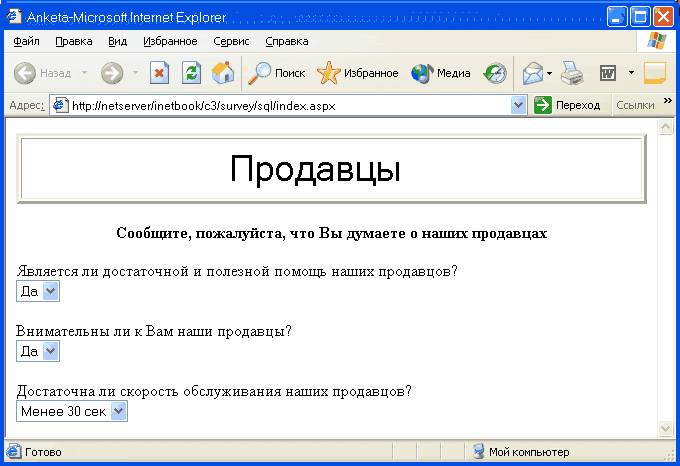This screenshot has height=466, width=680.
Task: Open the Справка menu
Action: pyautogui.click(x=287, y=42)
